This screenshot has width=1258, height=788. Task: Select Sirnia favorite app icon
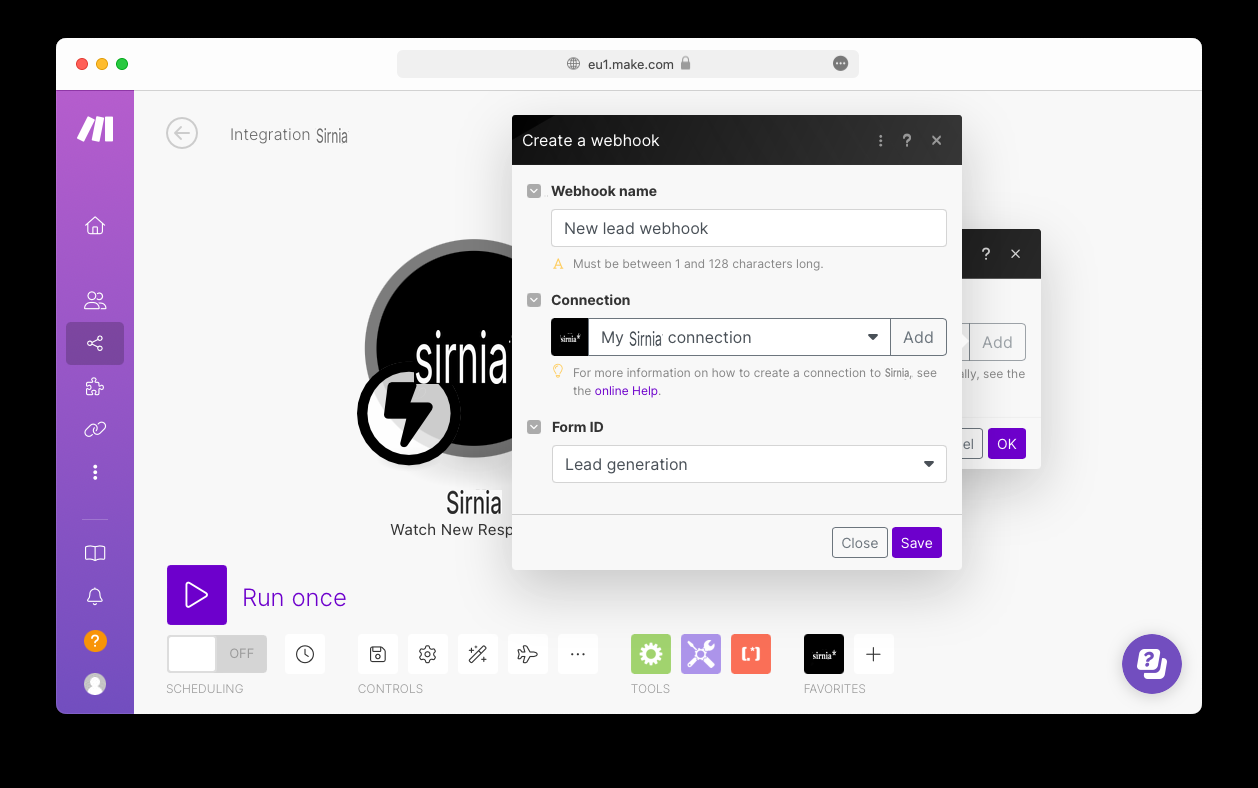[824, 654]
